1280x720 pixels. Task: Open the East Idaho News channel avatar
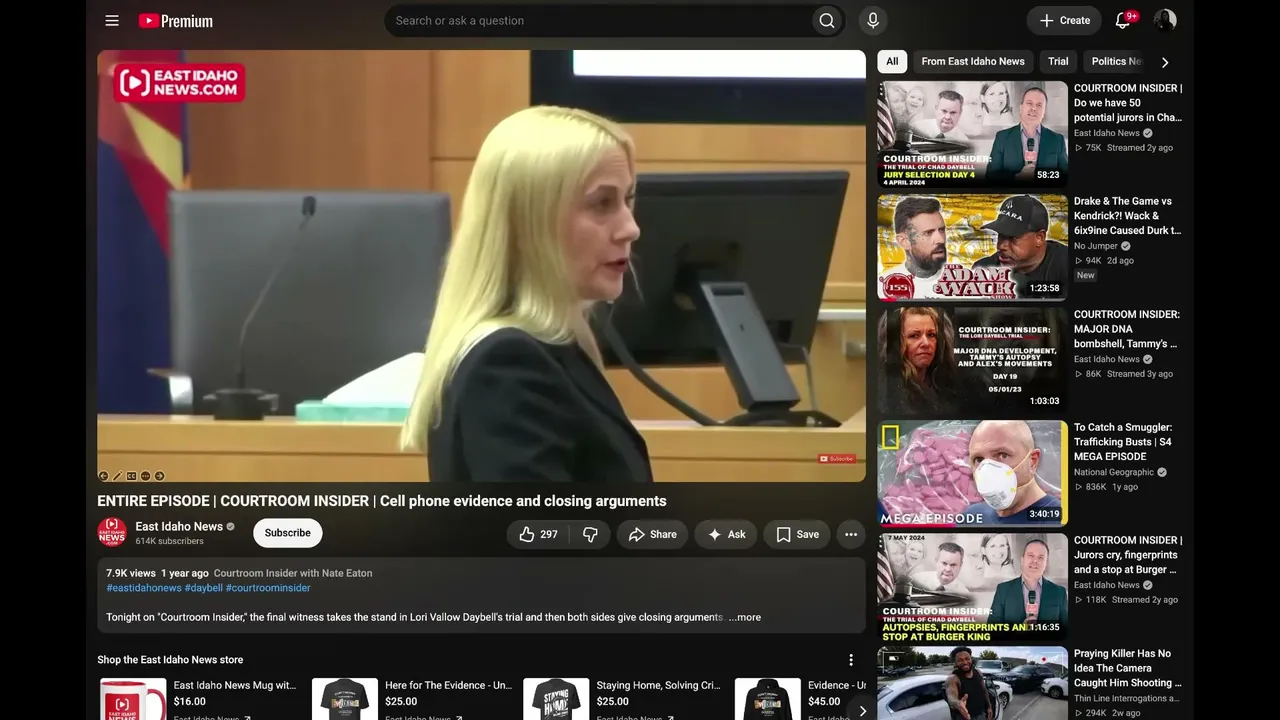112,532
